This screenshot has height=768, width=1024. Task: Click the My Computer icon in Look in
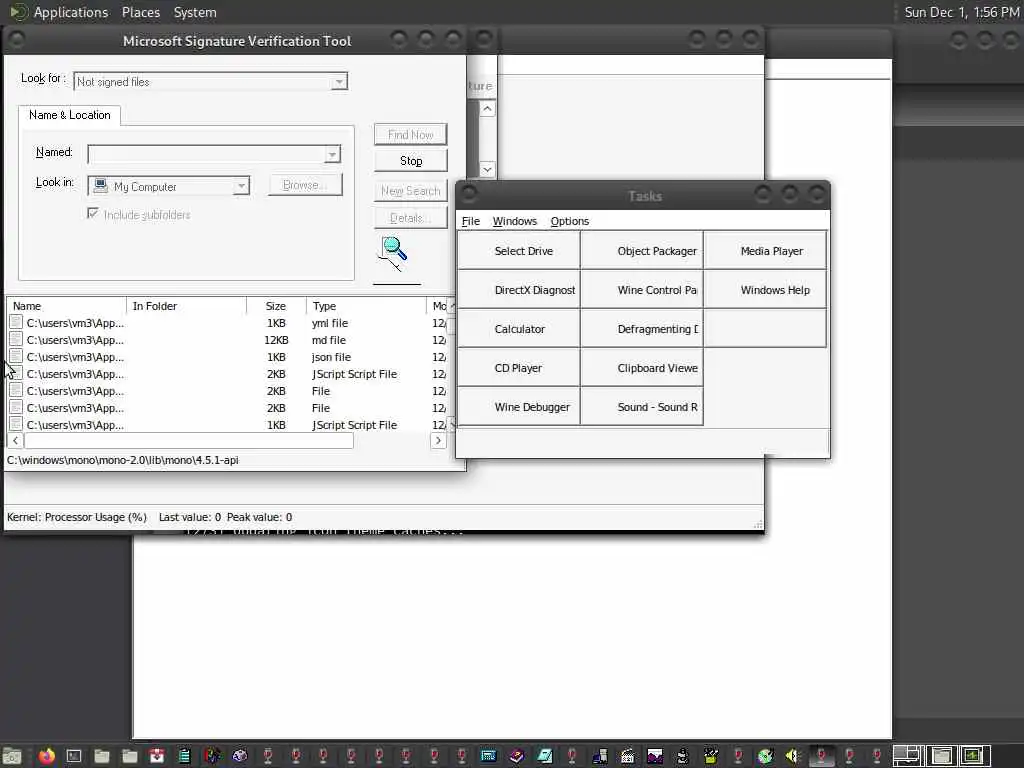coord(101,186)
